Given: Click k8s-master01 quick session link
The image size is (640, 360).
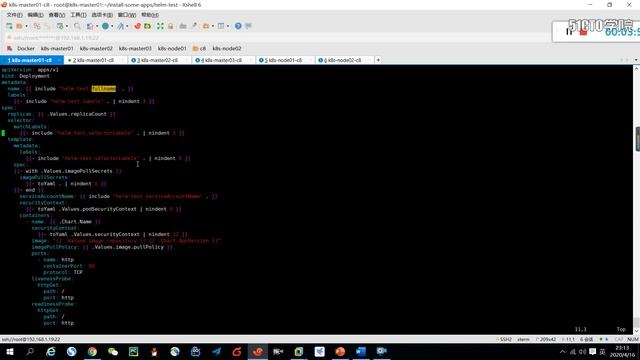Looking at the screenshot, I should pos(57,49).
